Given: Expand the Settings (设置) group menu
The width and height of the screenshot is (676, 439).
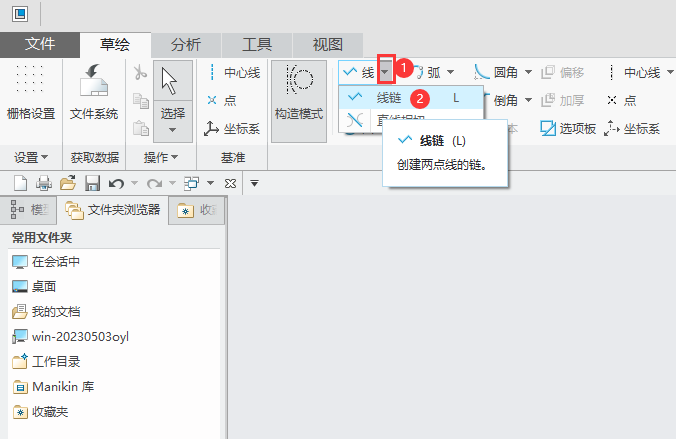Looking at the screenshot, I should point(31,157).
